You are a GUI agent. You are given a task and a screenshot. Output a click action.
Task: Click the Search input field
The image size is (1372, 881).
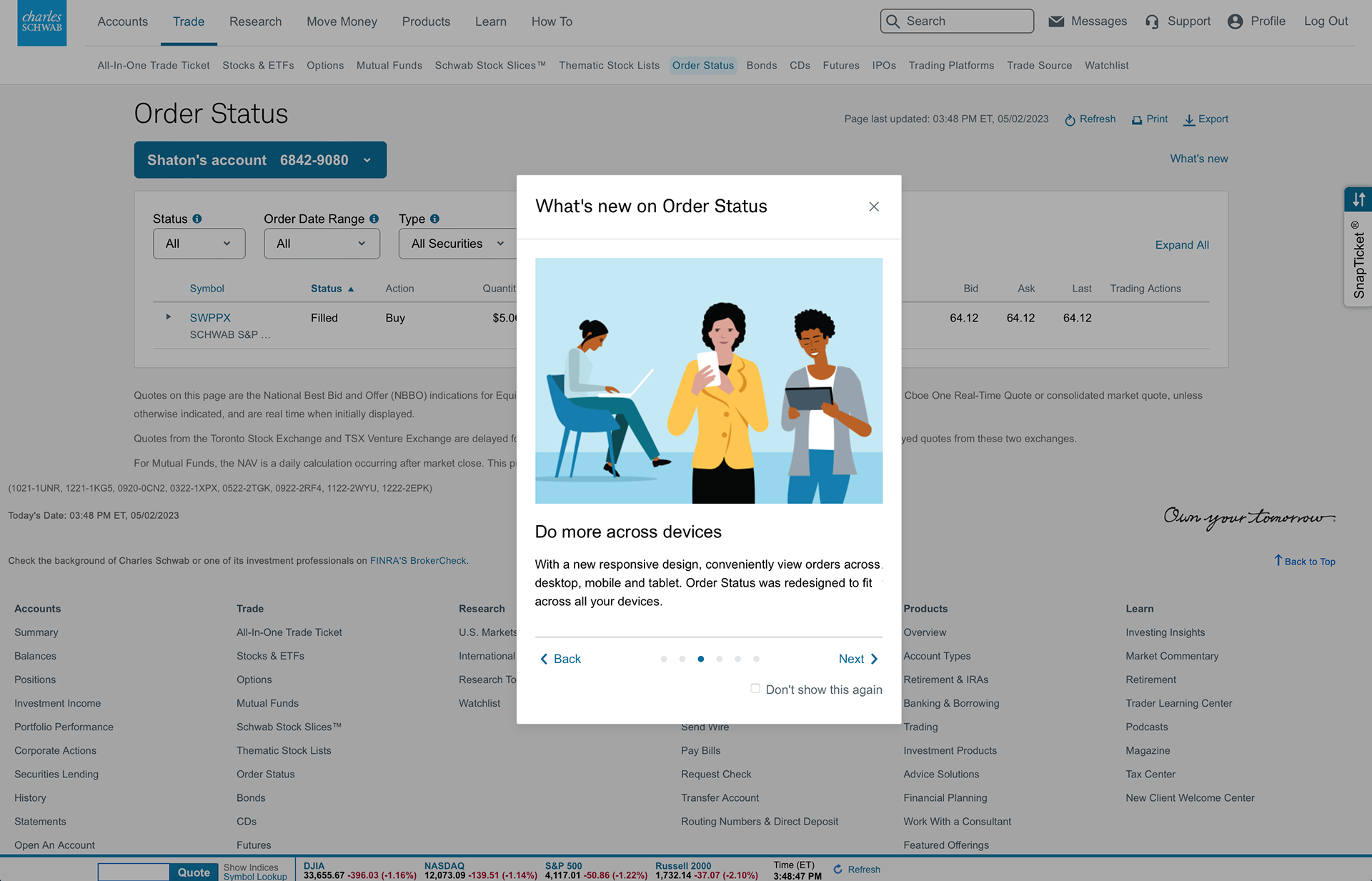[957, 21]
